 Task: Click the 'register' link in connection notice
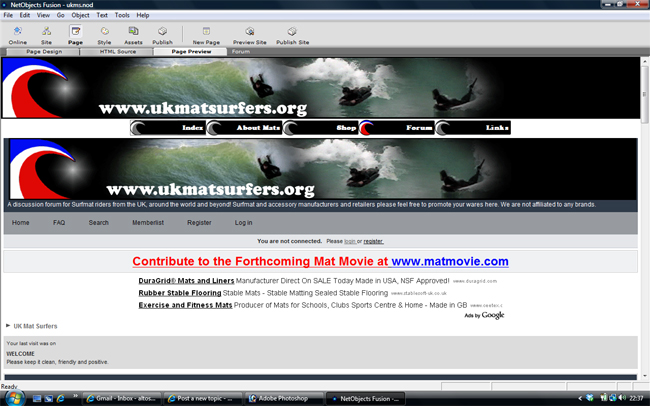[373, 241]
